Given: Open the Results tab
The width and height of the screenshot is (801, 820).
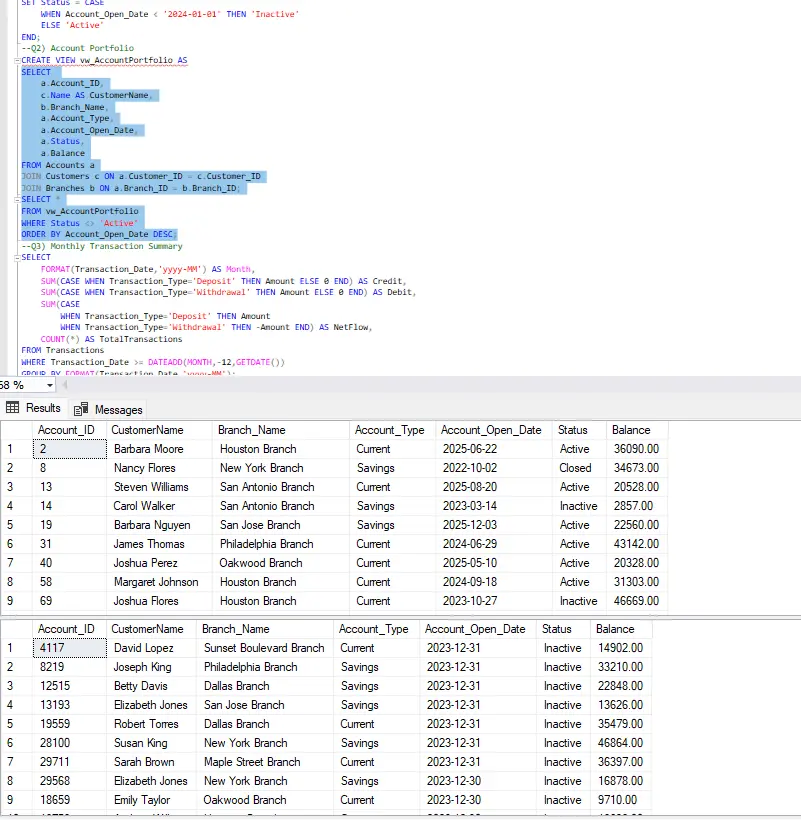Looking at the screenshot, I should point(33,408).
